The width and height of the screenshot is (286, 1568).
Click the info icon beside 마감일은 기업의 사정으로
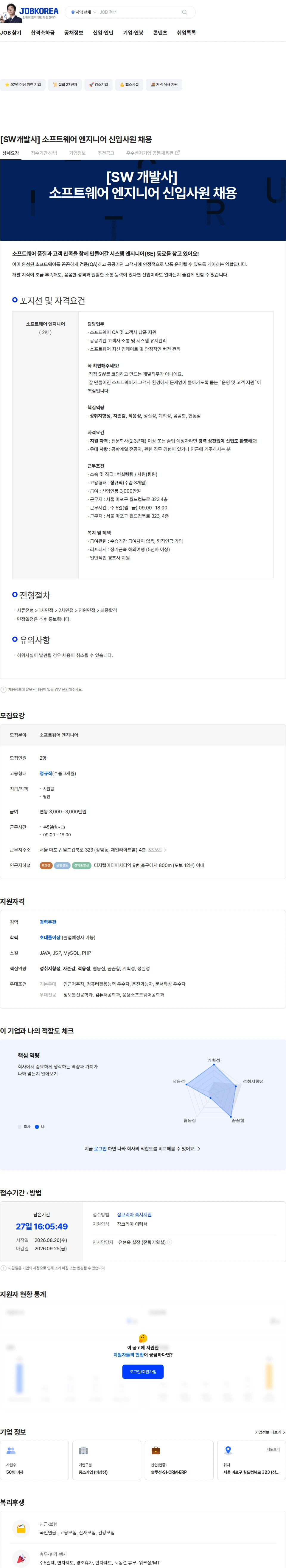(x=4, y=1268)
